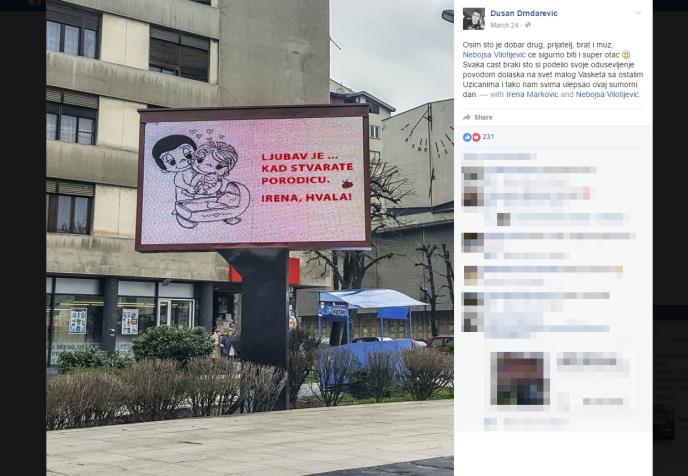Click the Share arrow icon
The height and width of the screenshot is (476, 688).
[x=467, y=118]
